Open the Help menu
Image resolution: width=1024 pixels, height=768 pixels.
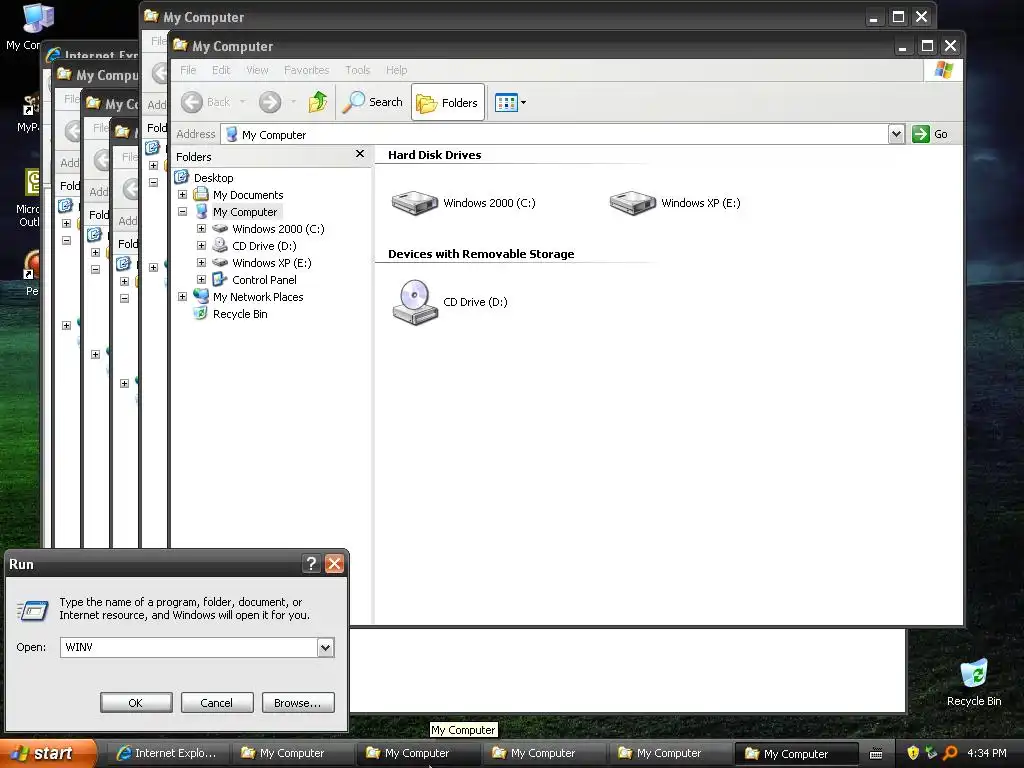click(x=396, y=70)
